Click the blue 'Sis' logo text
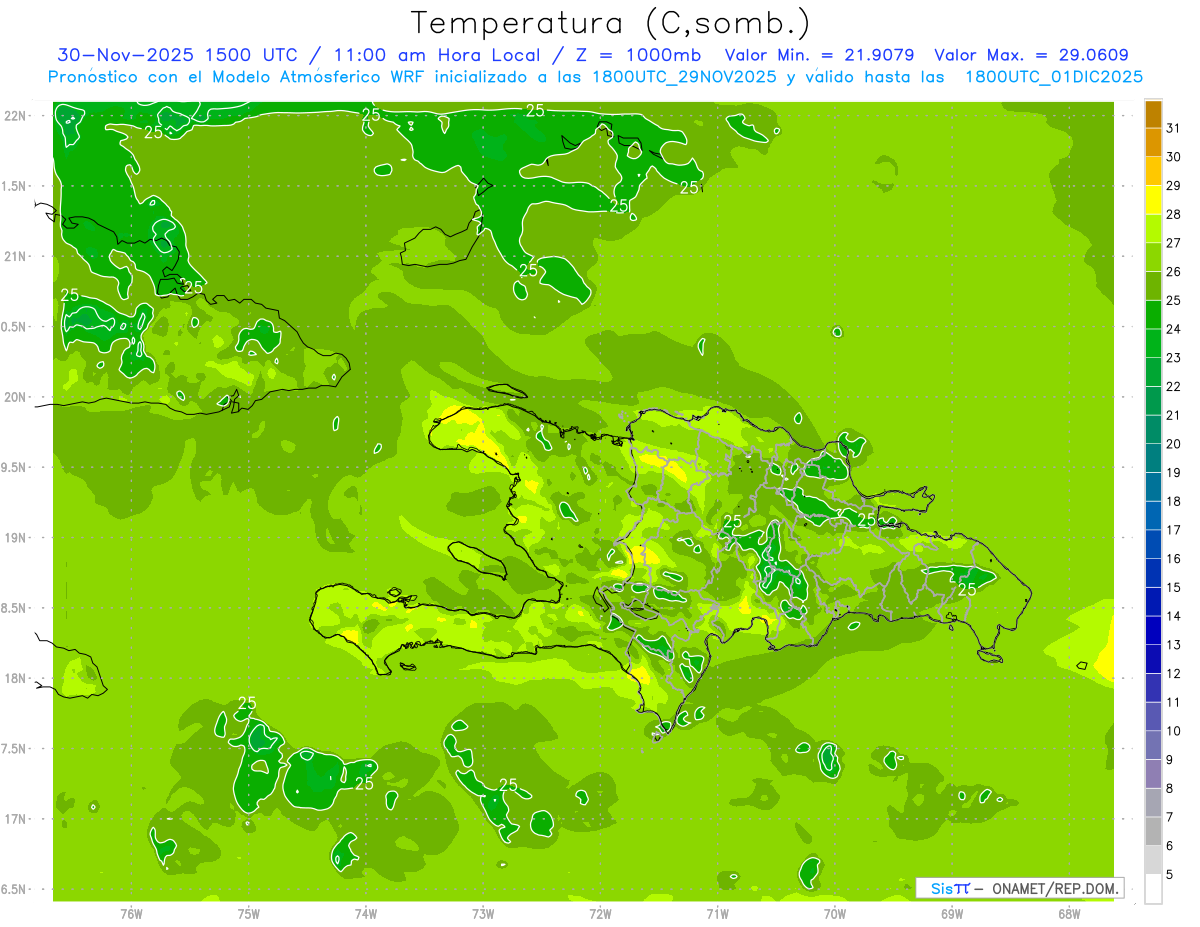This screenshot has height=927, width=1200. (943, 888)
